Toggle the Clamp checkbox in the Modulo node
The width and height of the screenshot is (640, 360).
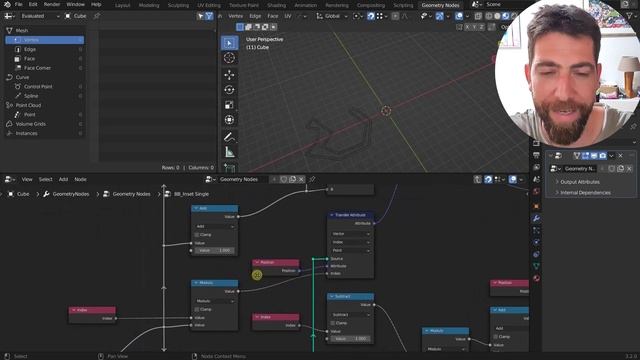[x=197, y=309]
